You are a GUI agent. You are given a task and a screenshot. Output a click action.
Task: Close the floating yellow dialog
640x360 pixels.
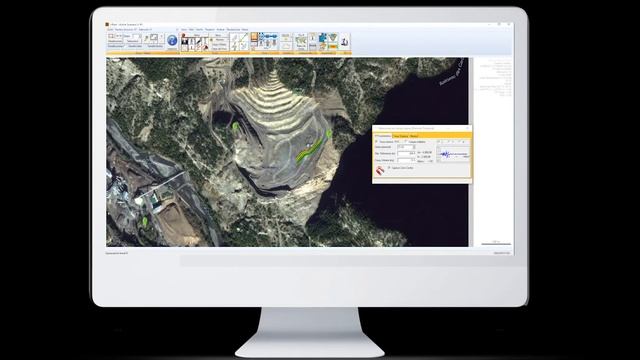(x=467, y=128)
